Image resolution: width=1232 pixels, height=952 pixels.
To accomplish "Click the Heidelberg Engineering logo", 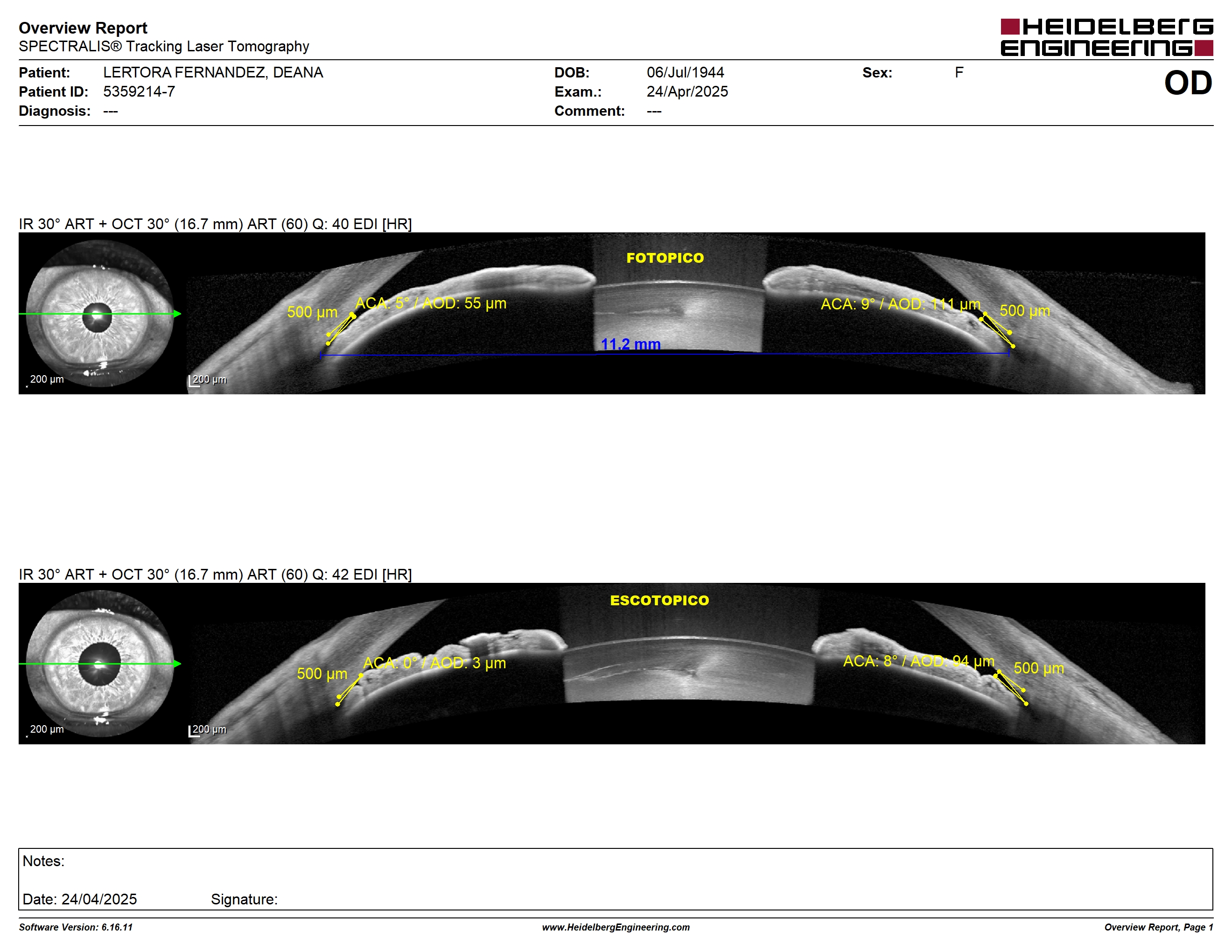I will pos(1106,37).
